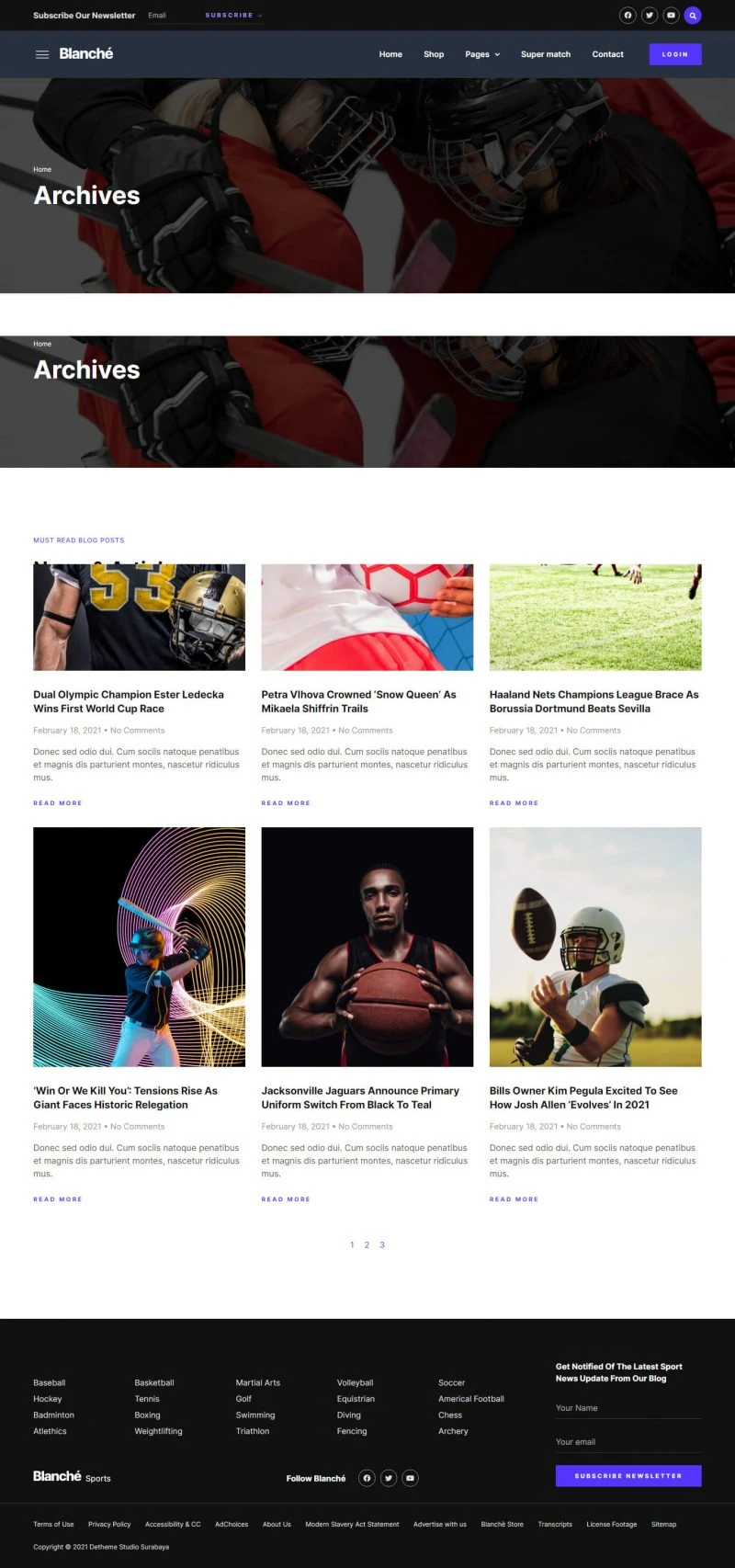Click the Subscribe Newsletter button in the footer
The width and height of the screenshot is (735, 1568).
[628, 1475]
